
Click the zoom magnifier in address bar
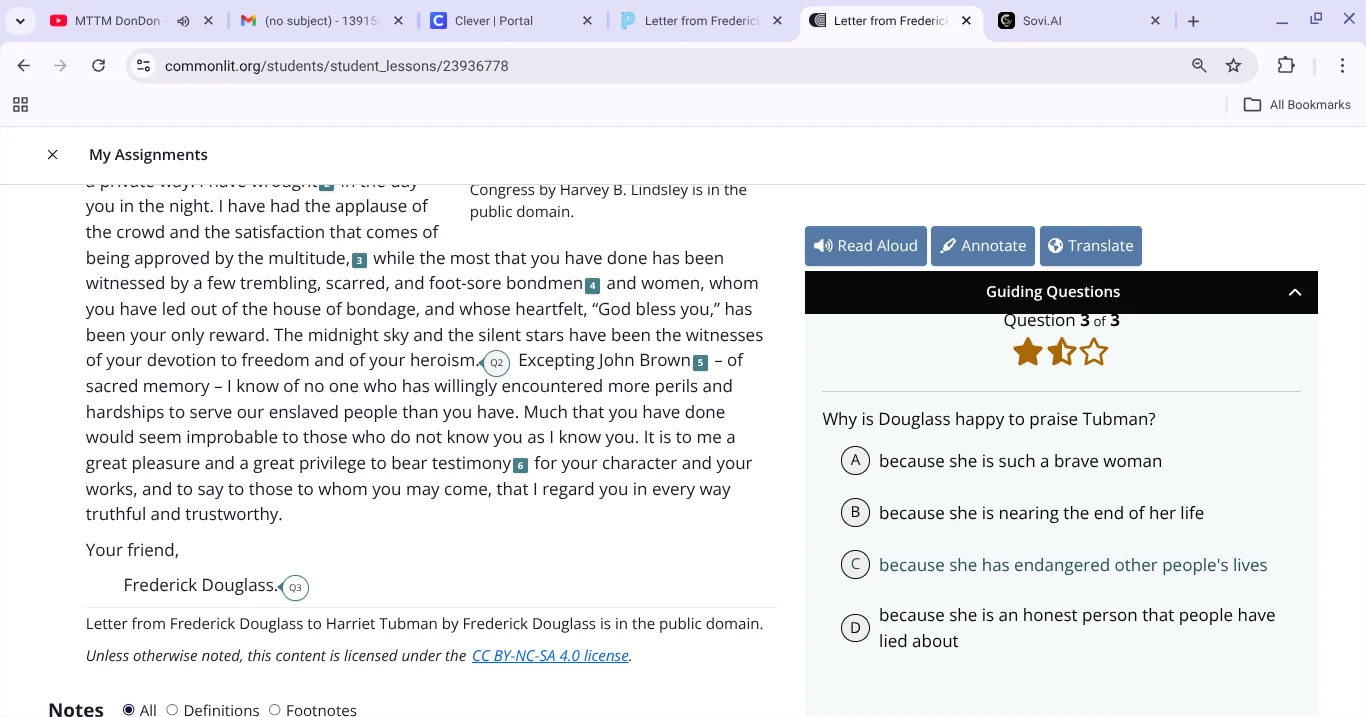click(x=1199, y=66)
